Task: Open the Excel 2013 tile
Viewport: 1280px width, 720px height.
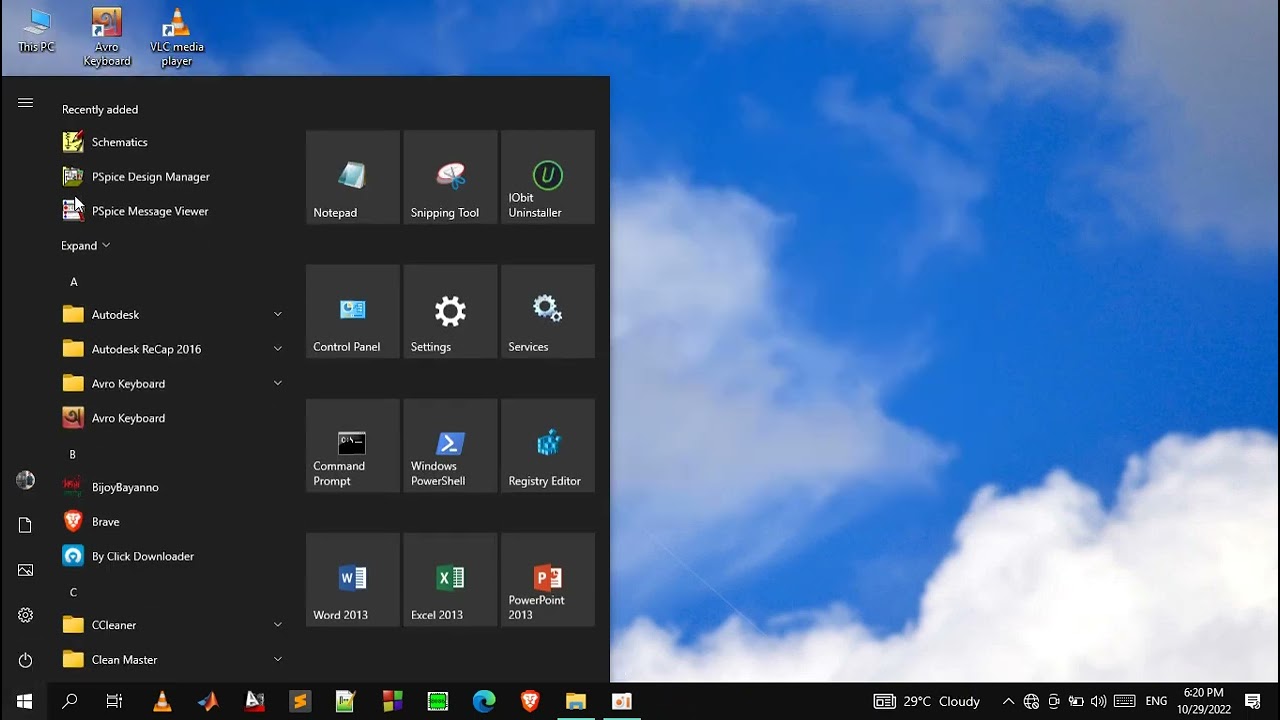Action: (x=450, y=579)
